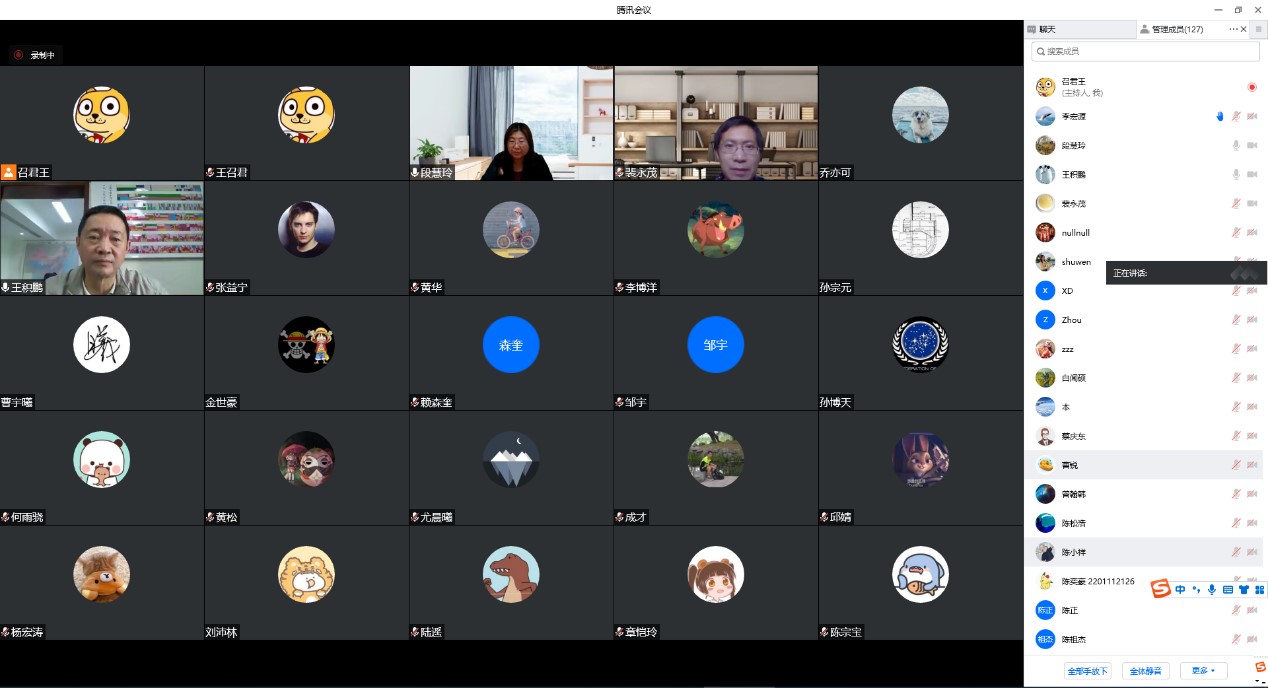Click the Sogou S input method icon
Image resolution: width=1268 pixels, height=688 pixels.
tap(1160, 589)
